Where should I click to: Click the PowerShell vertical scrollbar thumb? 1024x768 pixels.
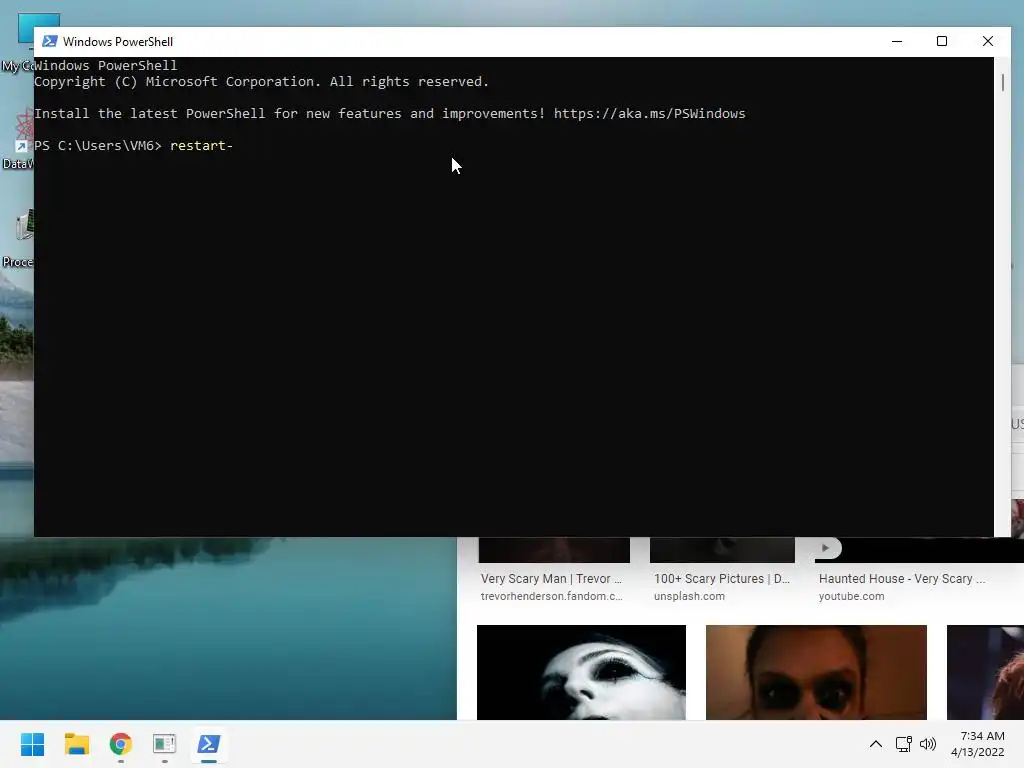point(1002,82)
